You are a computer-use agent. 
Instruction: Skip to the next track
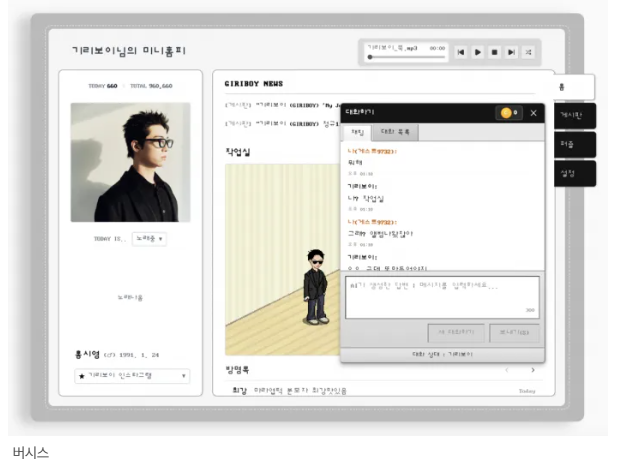[511, 52]
